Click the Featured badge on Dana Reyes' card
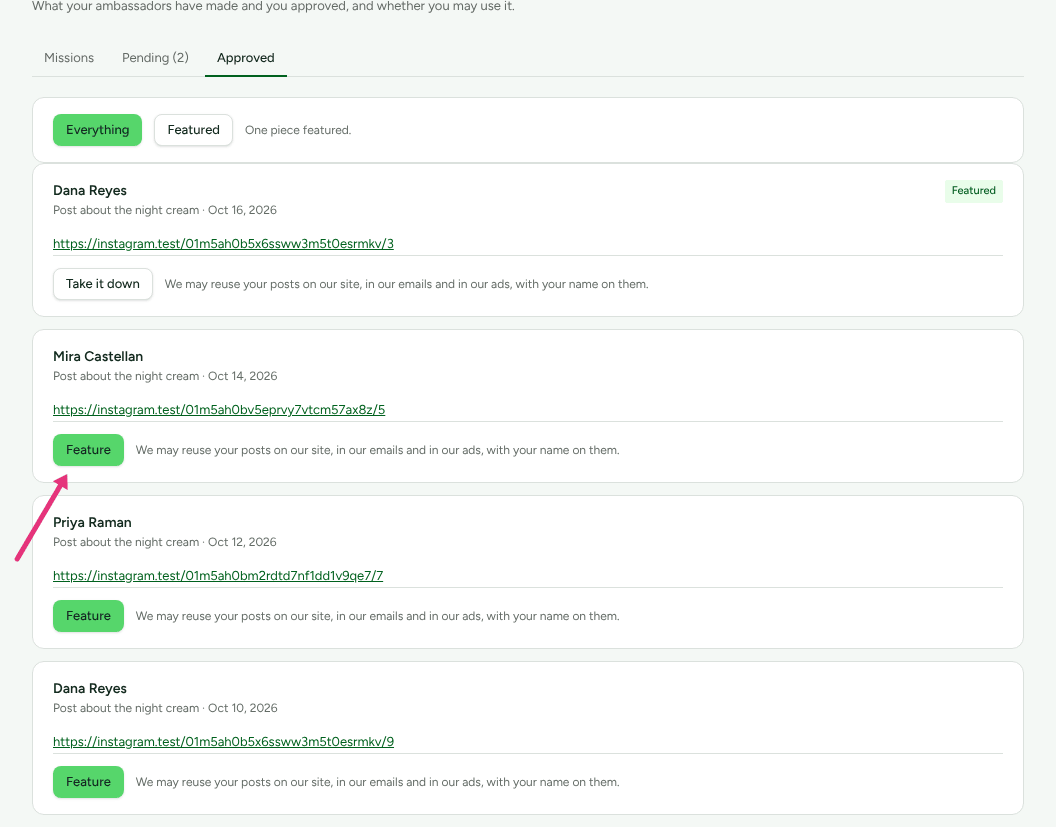Image resolution: width=1056 pixels, height=827 pixels. [x=973, y=191]
